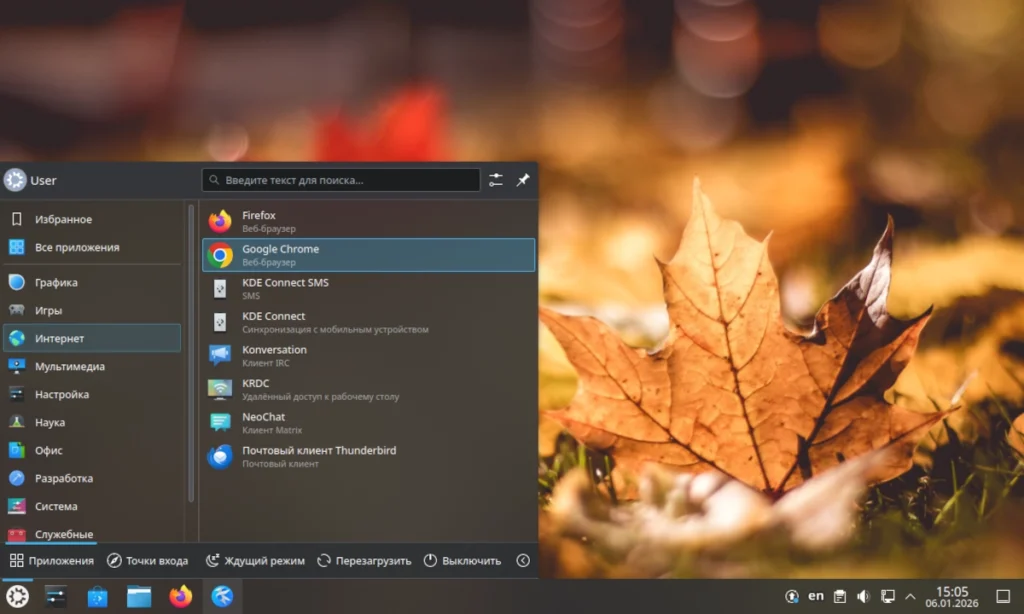1024x614 pixels.
Task: Open System Settings from taskbar
Action: tap(56, 596)
